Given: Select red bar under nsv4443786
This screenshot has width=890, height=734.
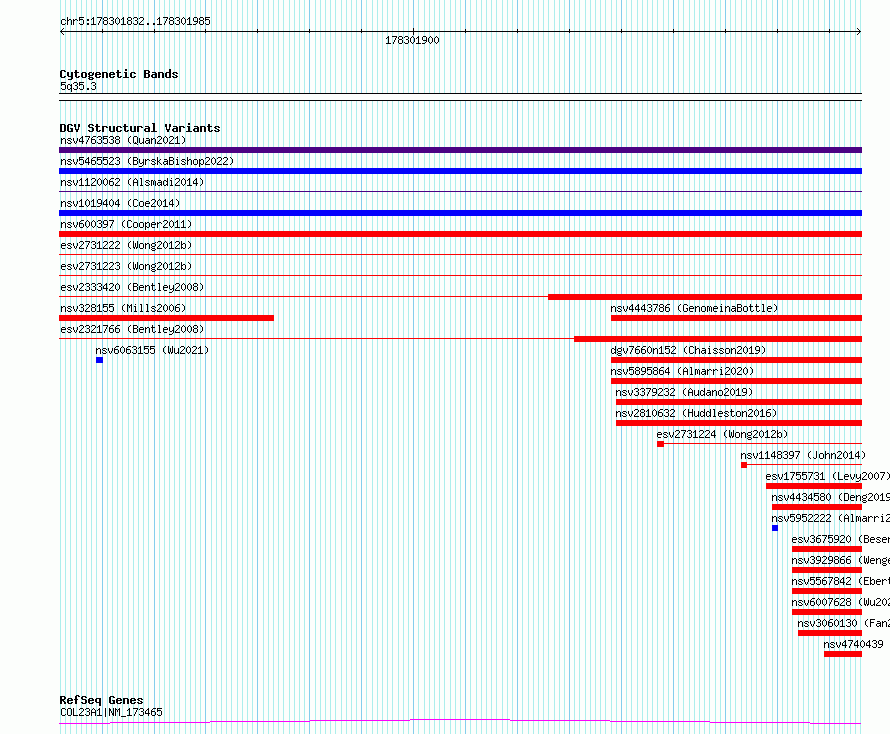Looking at the screenshot, I should [736, 318].
